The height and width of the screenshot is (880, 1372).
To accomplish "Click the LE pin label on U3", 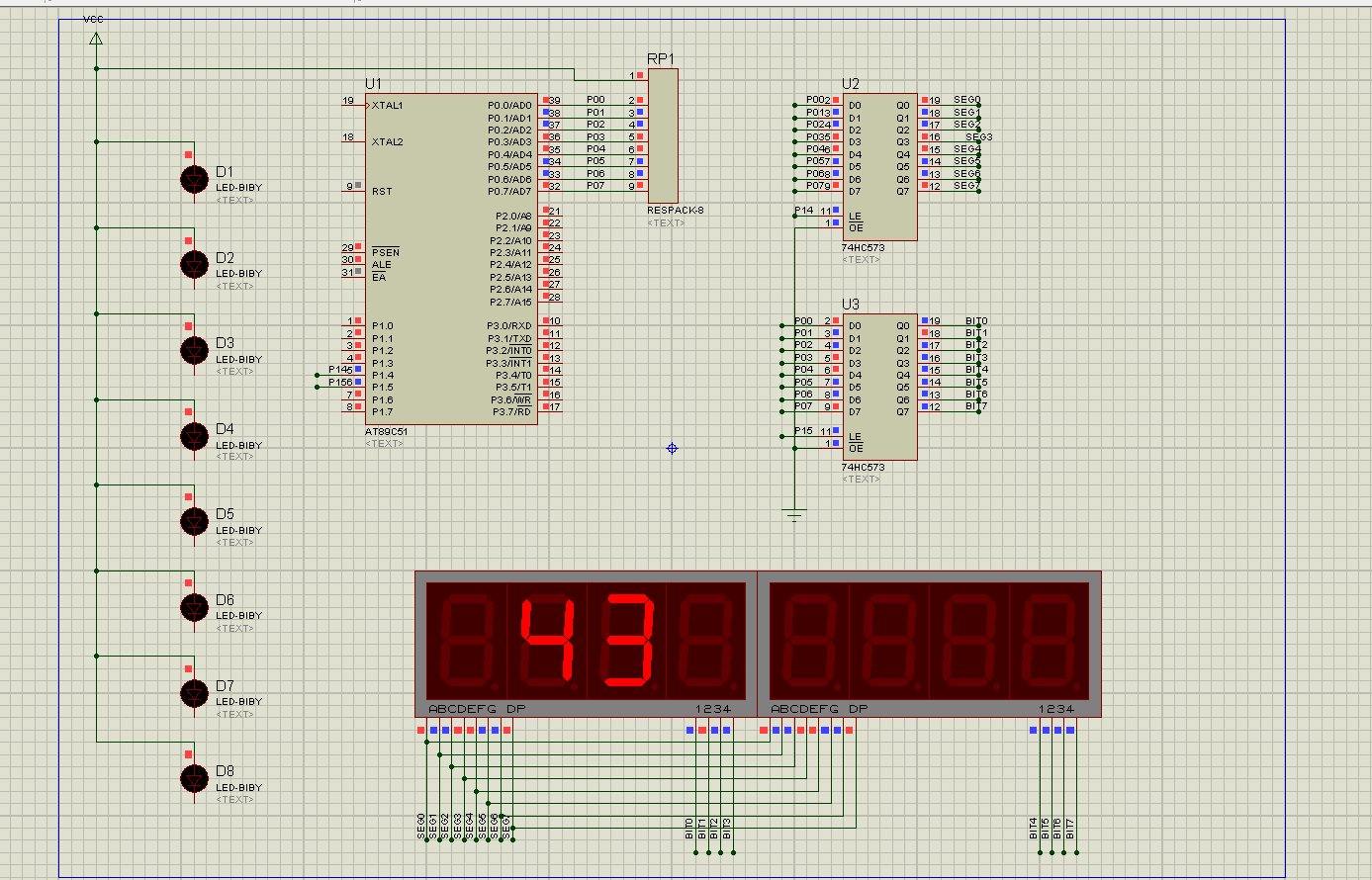I will [856, 436].
